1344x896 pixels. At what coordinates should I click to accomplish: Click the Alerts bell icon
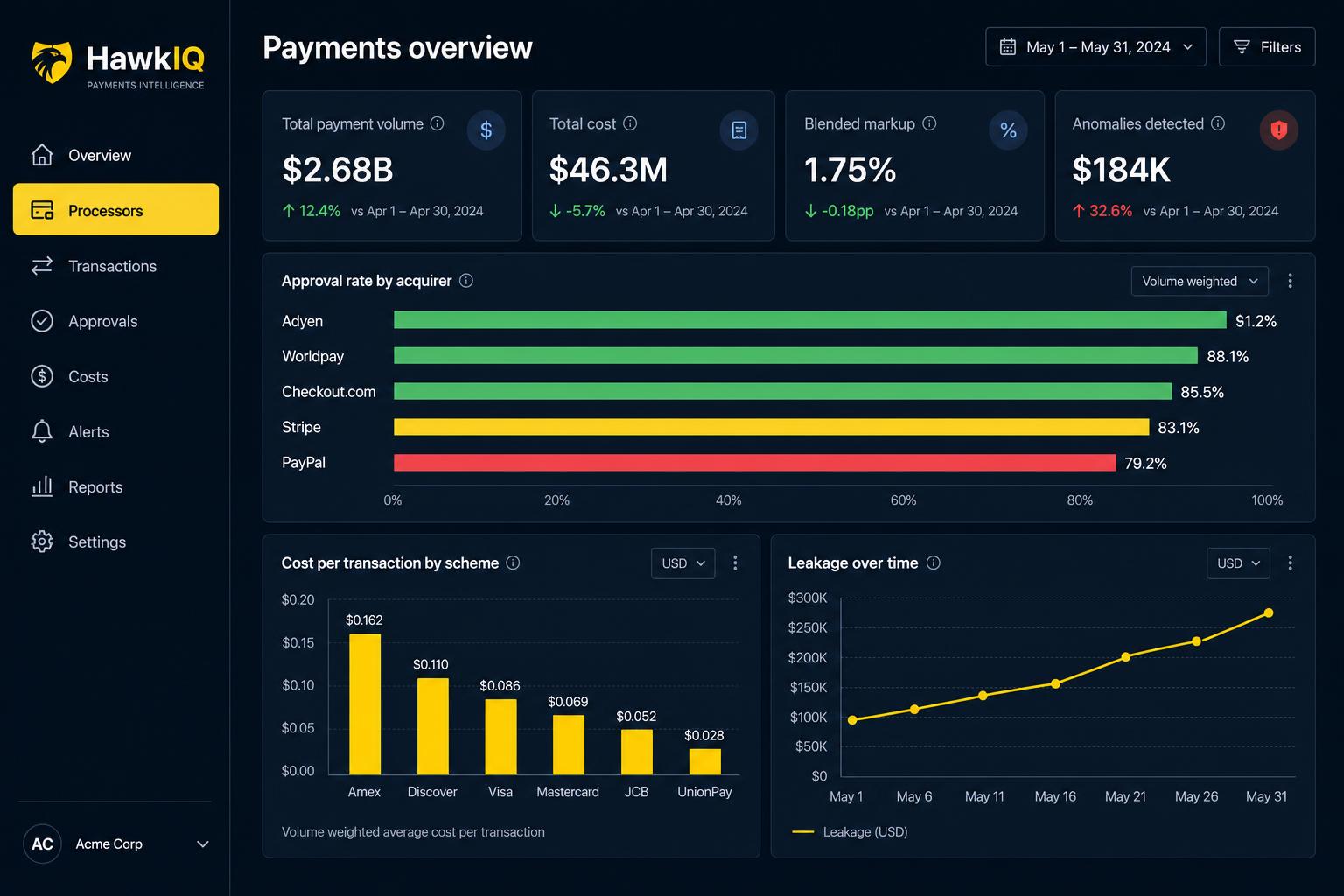[x=42, y=431]
